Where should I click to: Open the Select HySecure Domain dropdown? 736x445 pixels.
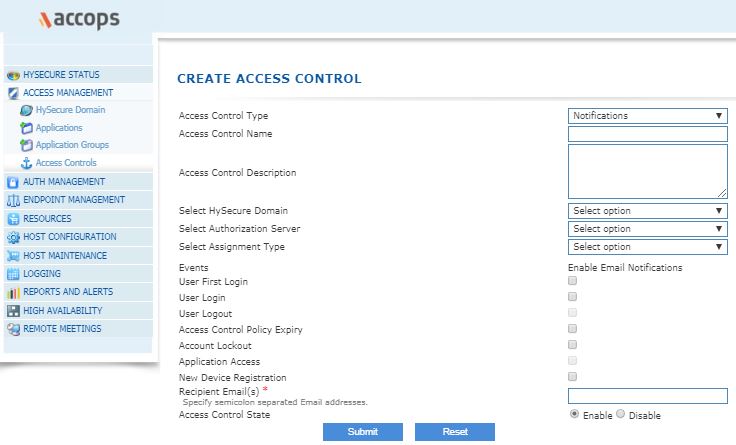pyautogui.click(x=647, y=211)
